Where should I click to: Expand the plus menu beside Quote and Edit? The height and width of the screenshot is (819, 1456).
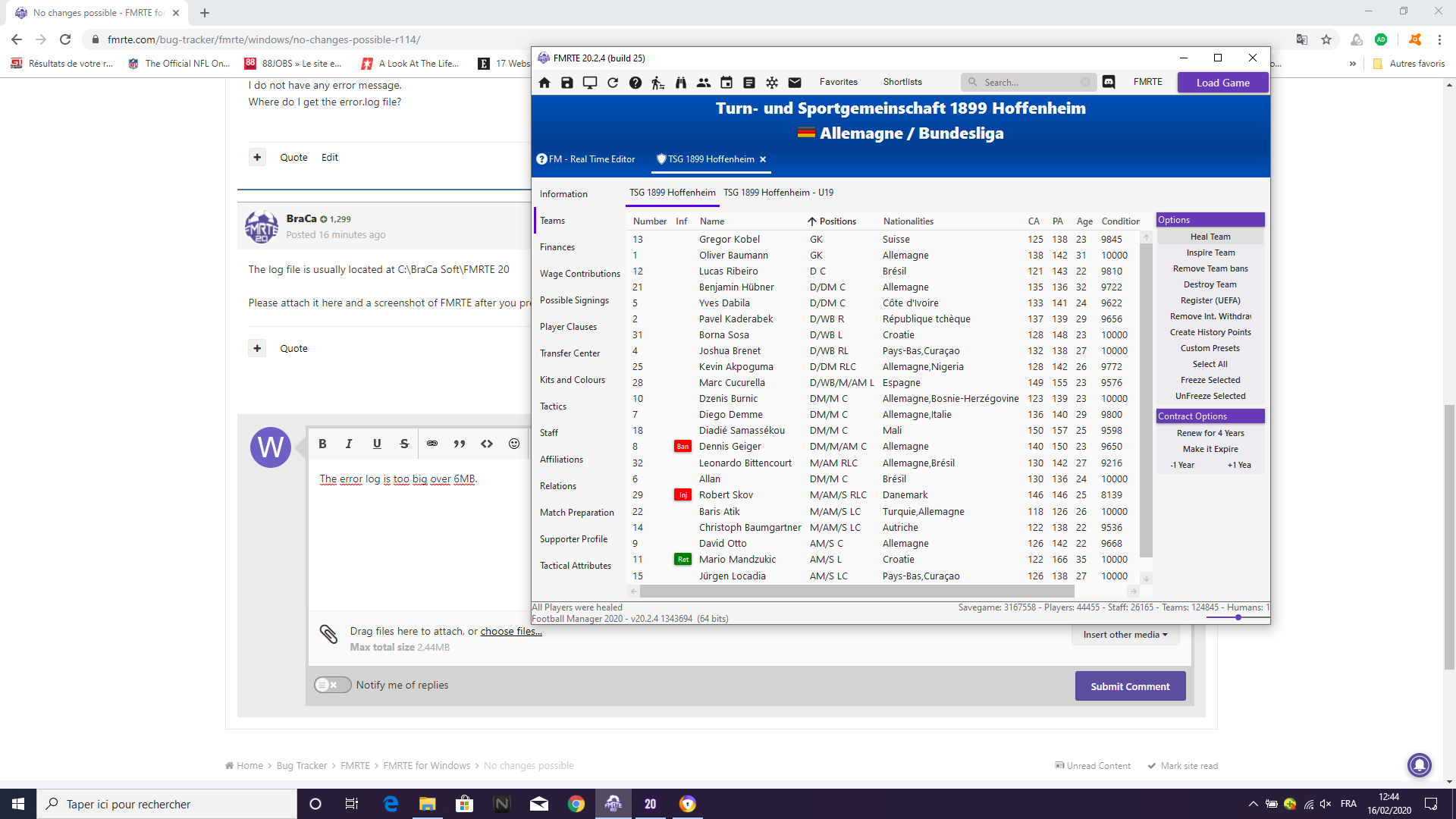(258, 157)
